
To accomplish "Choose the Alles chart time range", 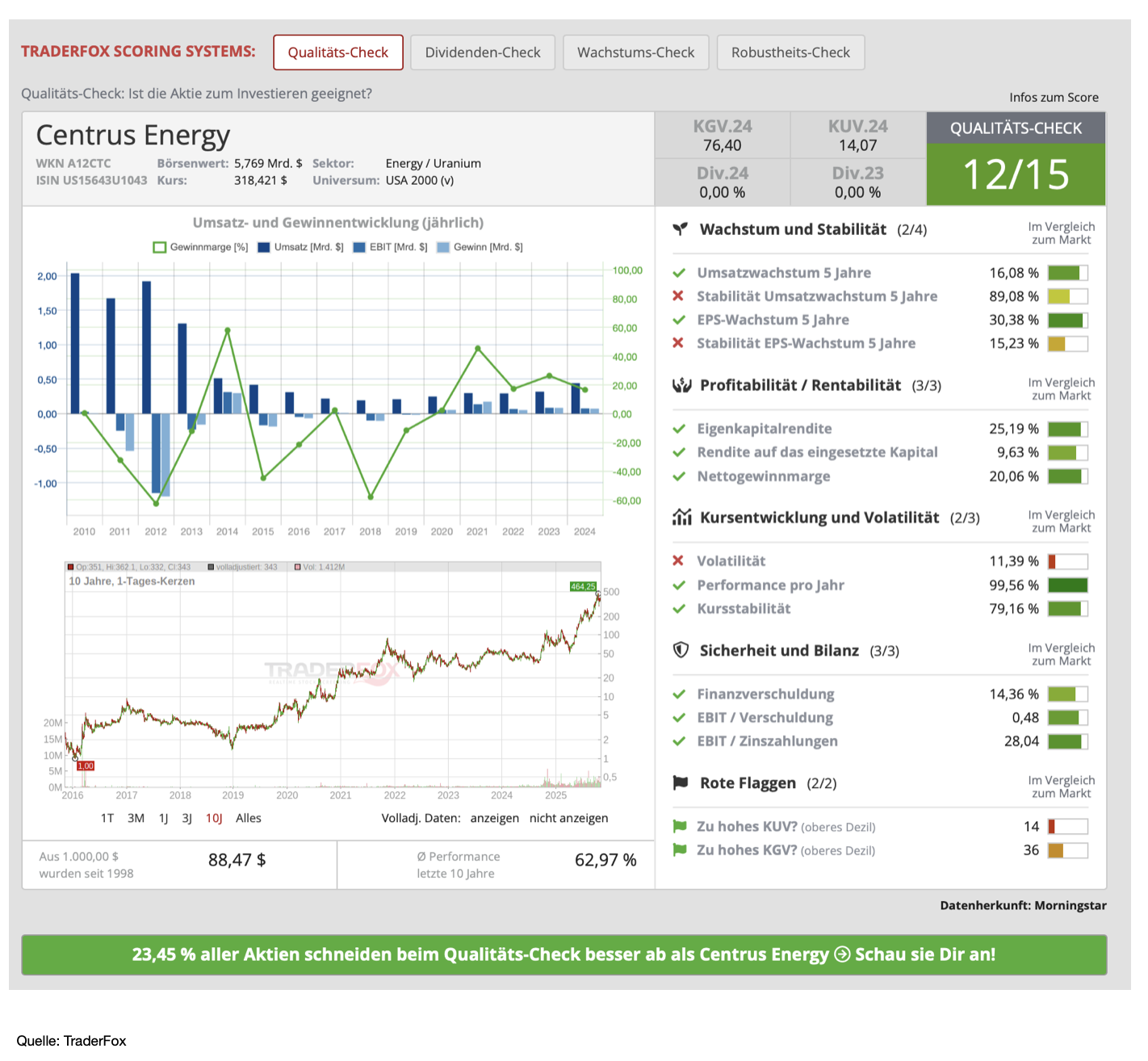I will coord(248,818).
